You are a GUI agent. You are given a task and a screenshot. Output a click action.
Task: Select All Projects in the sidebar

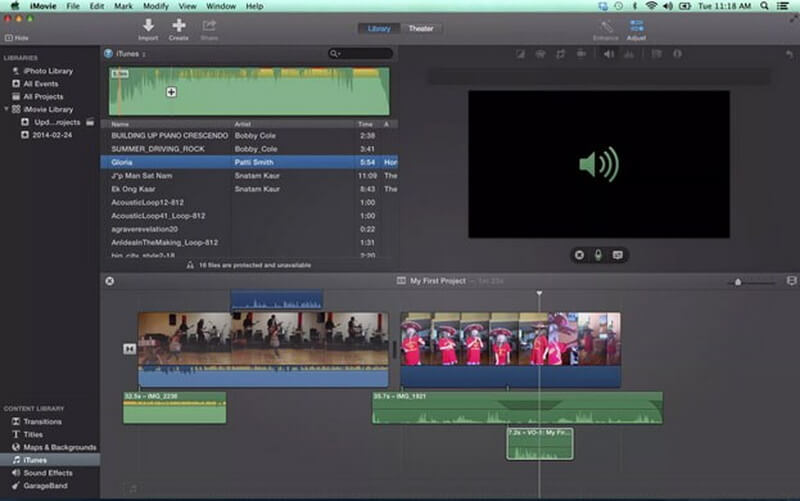[x=43, y=96]
